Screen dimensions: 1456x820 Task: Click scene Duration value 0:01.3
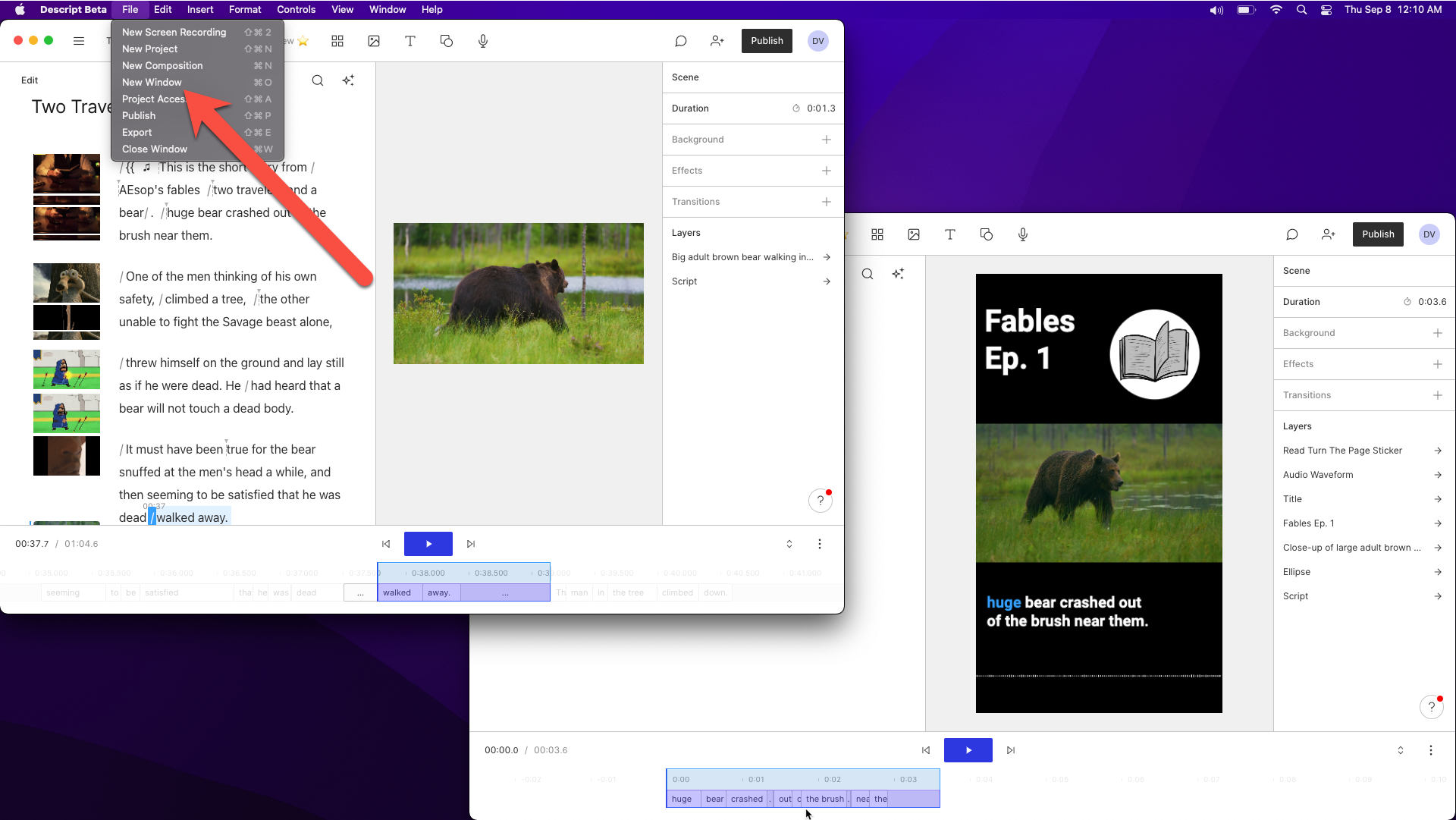(821, 108)
